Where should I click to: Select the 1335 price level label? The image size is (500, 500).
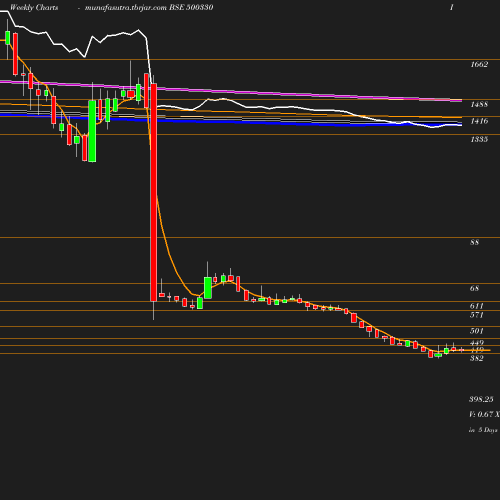click(x=479, y=139)
